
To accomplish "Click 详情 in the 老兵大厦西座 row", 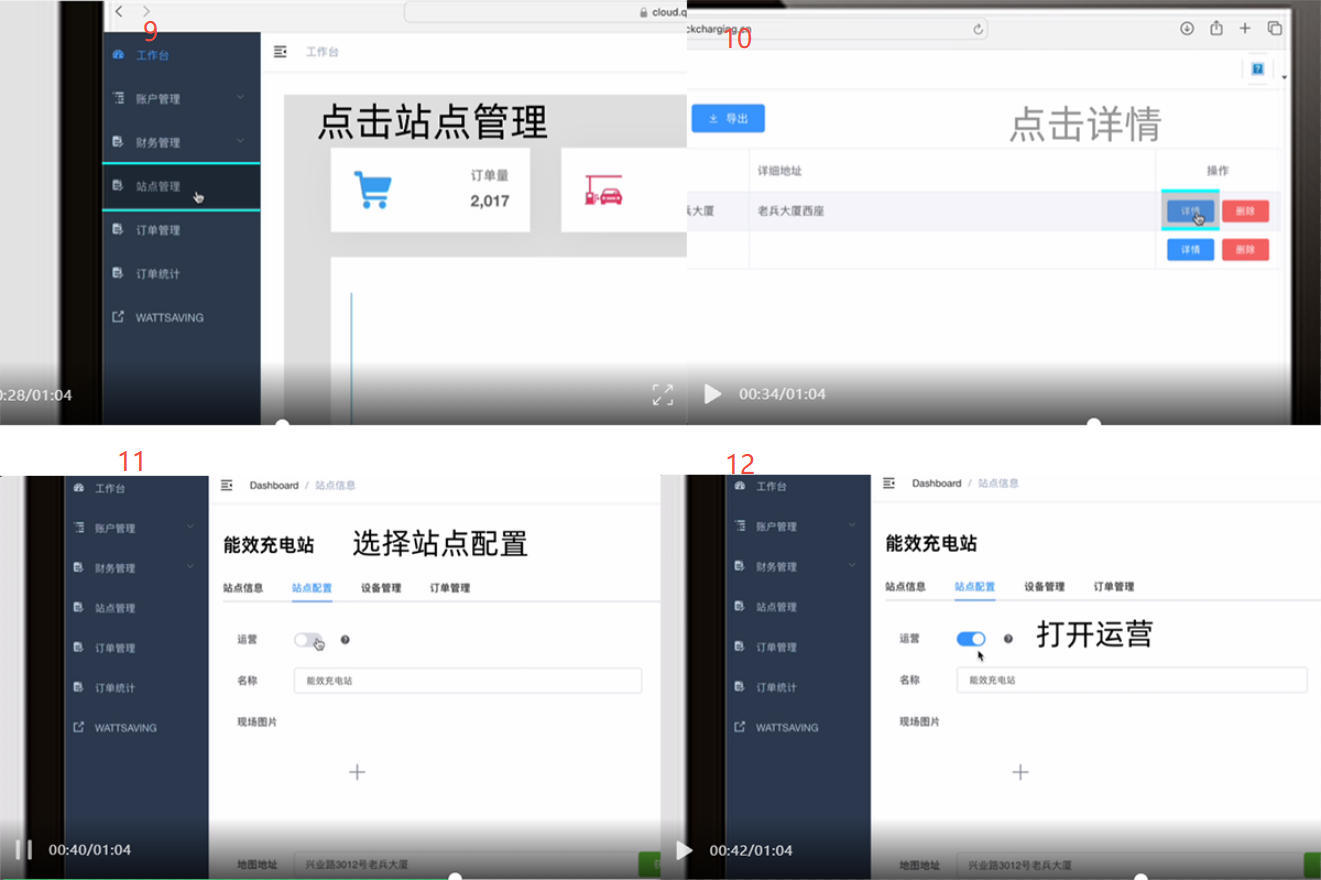I will click(x=1190, y=211).
